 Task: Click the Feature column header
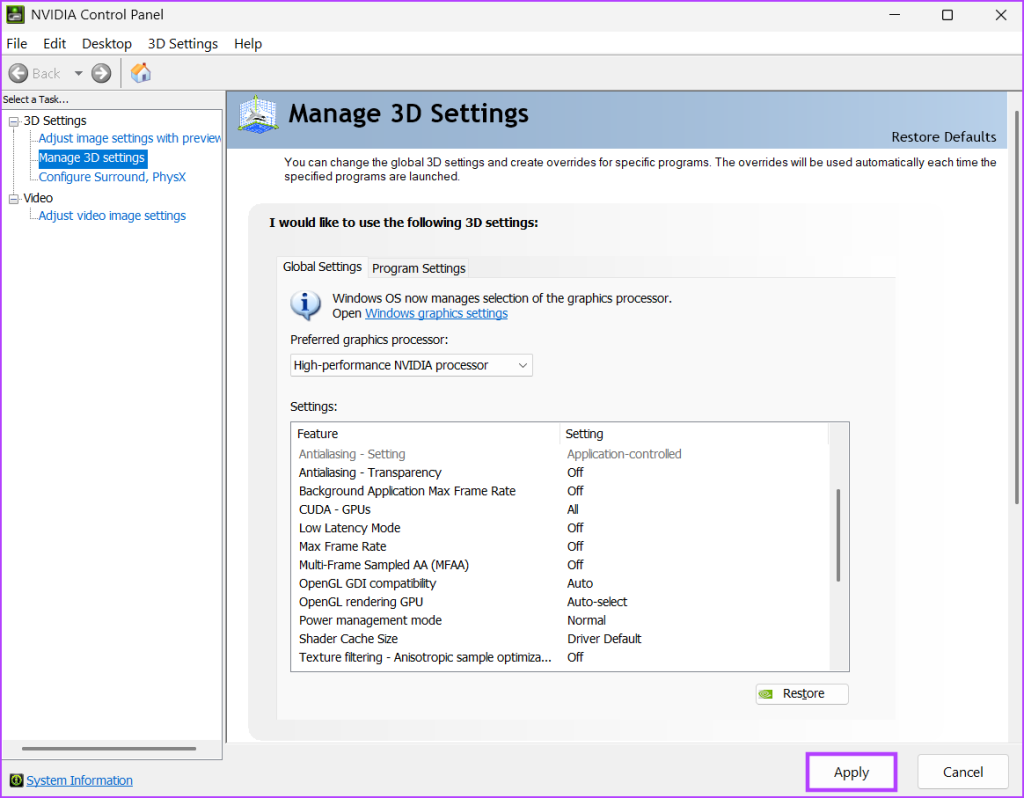click(x=426, y=434)
